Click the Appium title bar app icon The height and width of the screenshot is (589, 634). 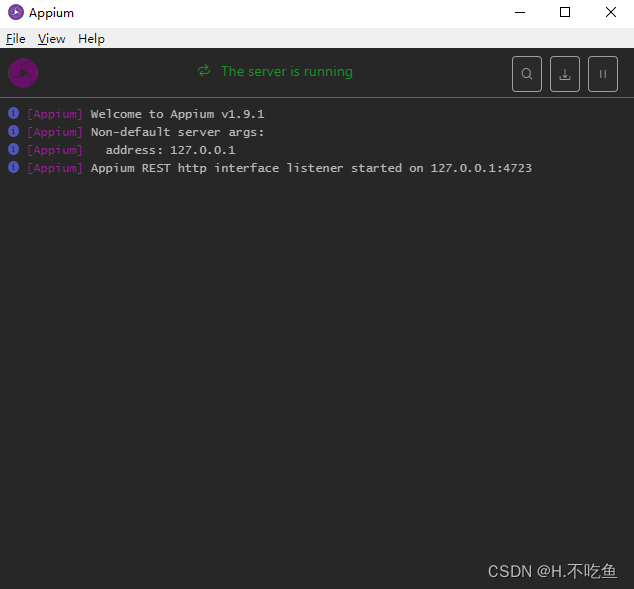16,12
